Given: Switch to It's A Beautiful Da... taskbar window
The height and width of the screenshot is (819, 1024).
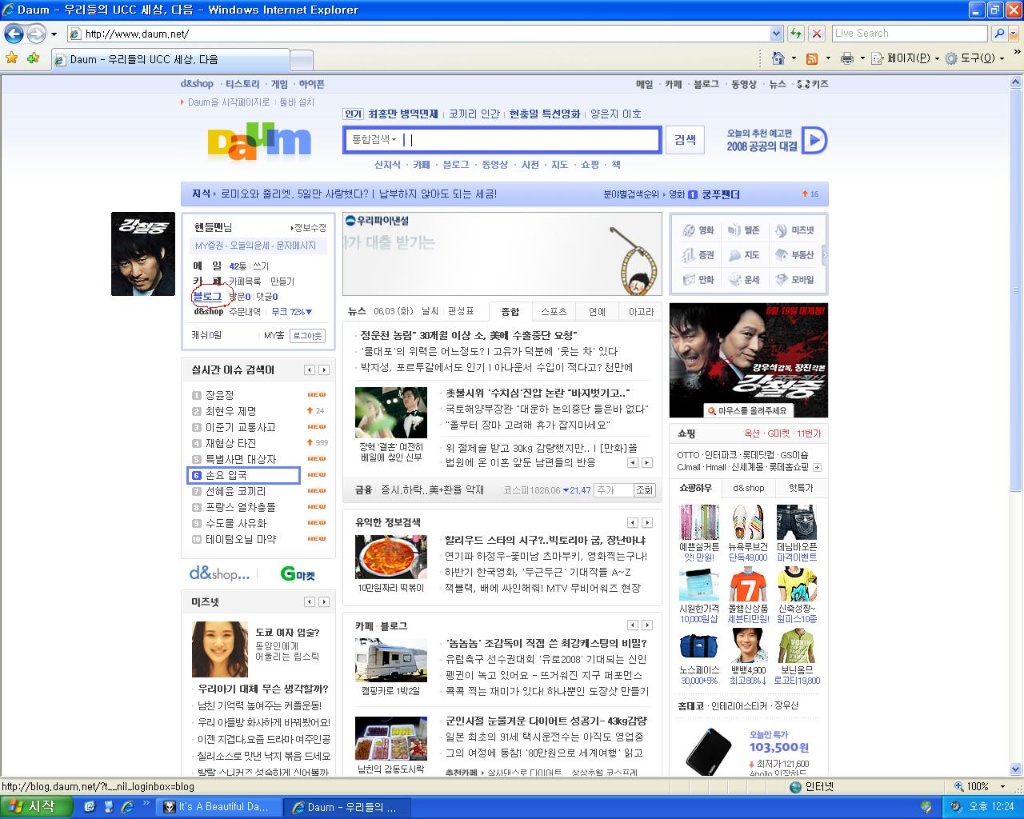Looking at the screenshot, I should [x=220, y=807].
